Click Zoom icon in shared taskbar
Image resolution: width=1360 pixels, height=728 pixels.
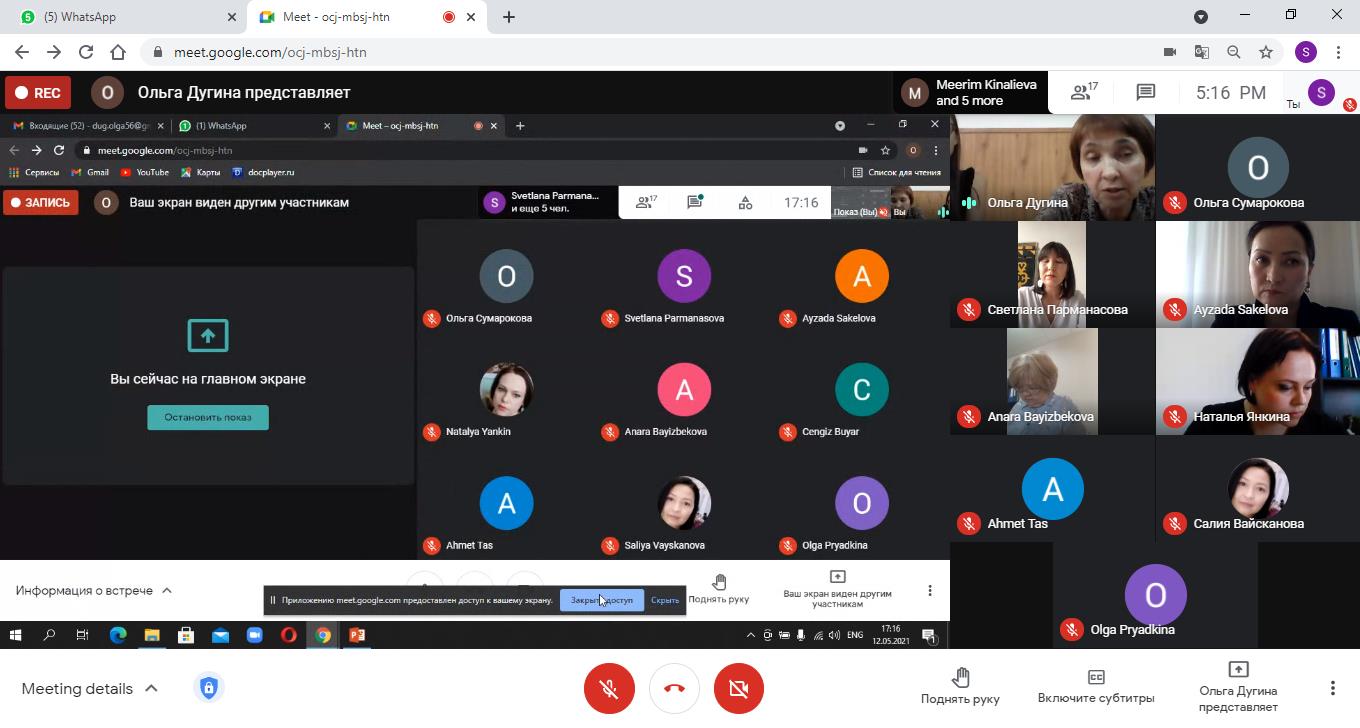click(x=254, y=635)
